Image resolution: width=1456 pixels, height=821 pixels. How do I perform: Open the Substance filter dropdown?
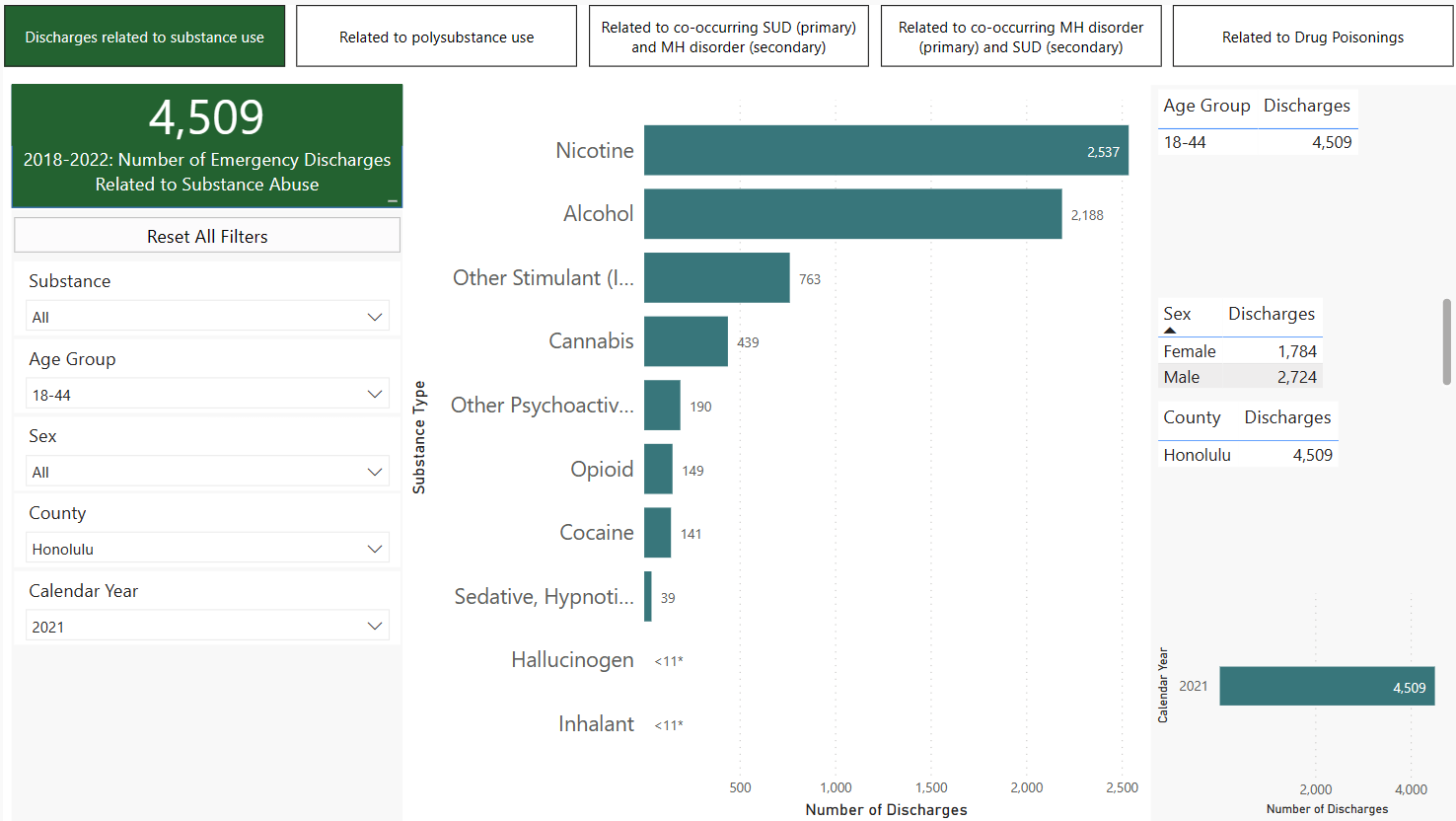pos(207,317)
